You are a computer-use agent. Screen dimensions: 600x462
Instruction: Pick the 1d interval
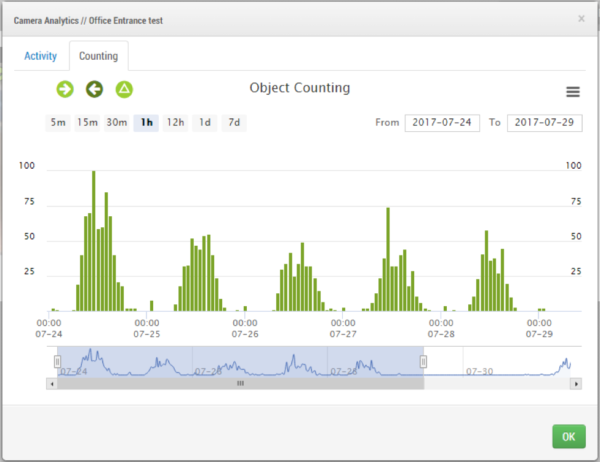pyautogui.click(x=204, y=123)
